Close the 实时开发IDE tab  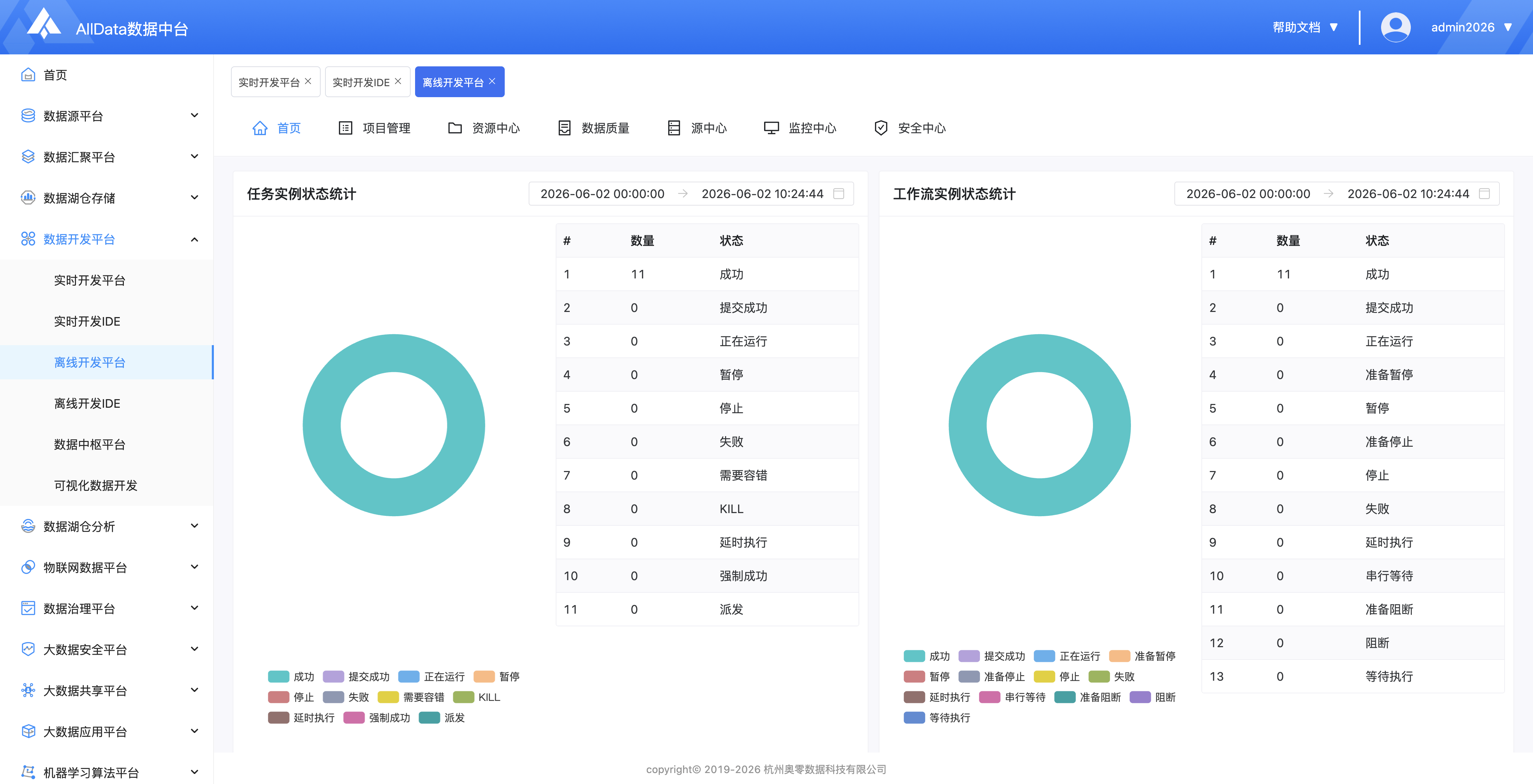398,81
